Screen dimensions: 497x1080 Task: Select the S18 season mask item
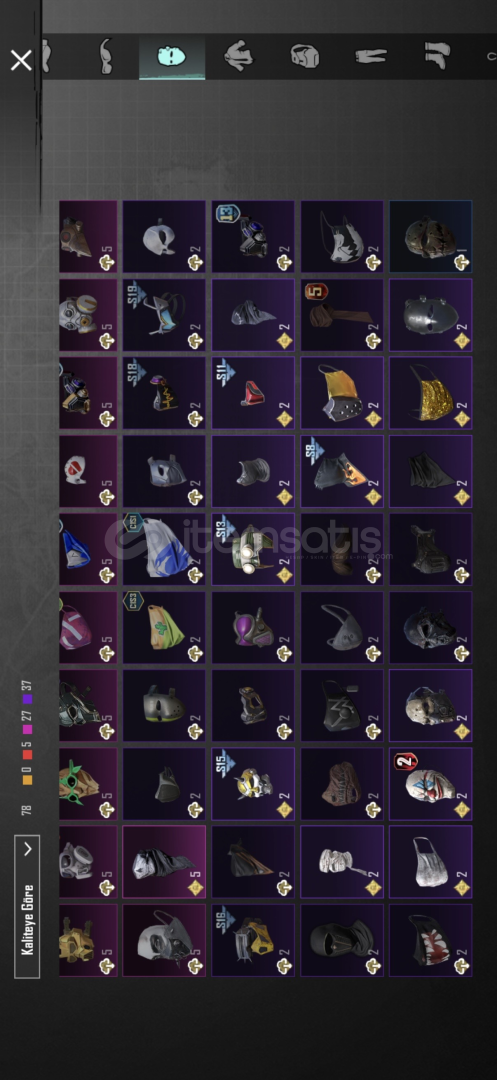(164, 393)
